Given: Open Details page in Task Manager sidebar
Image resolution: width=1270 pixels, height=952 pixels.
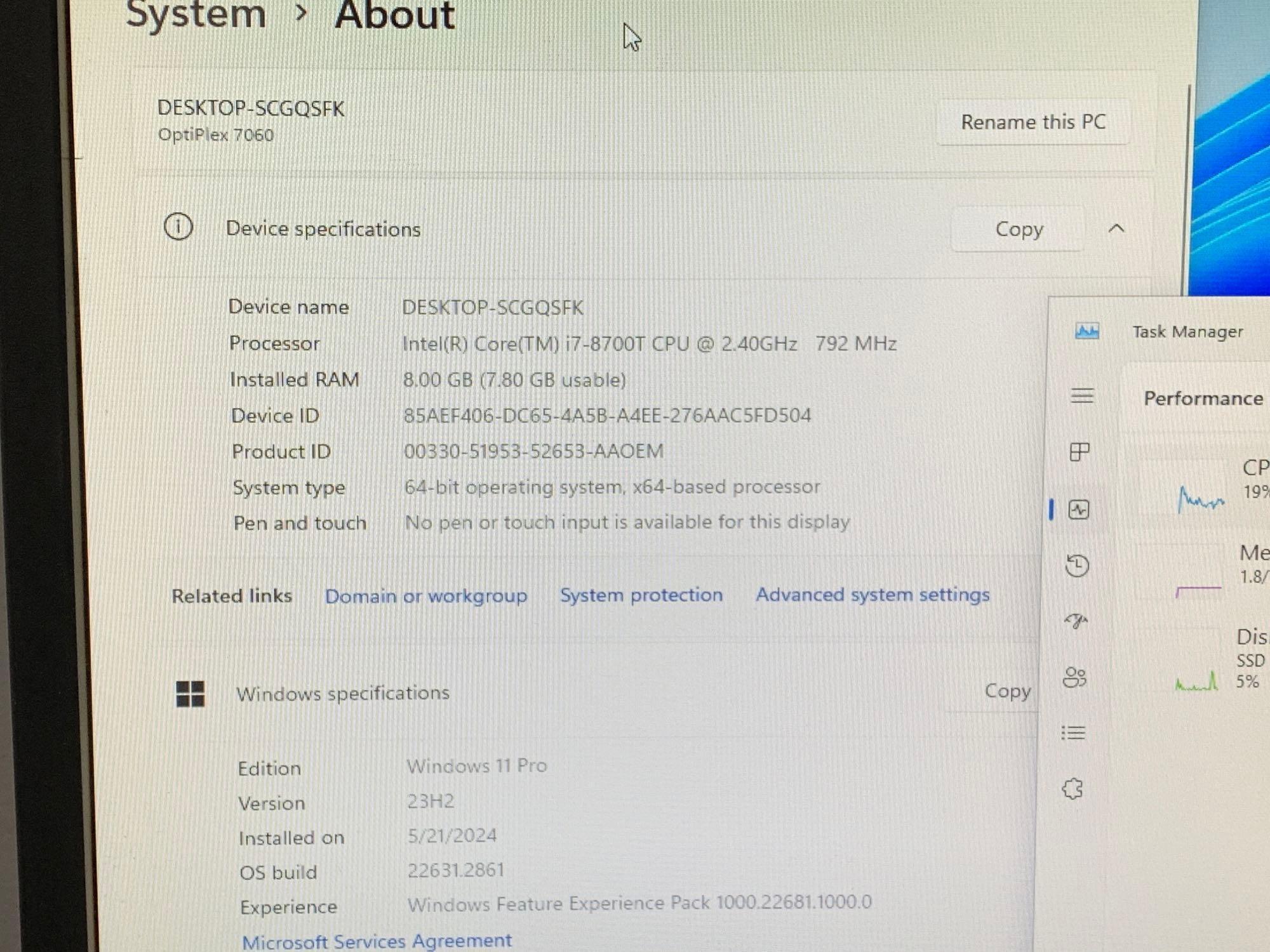Looking at the screenshot, I should point(1073,733).
